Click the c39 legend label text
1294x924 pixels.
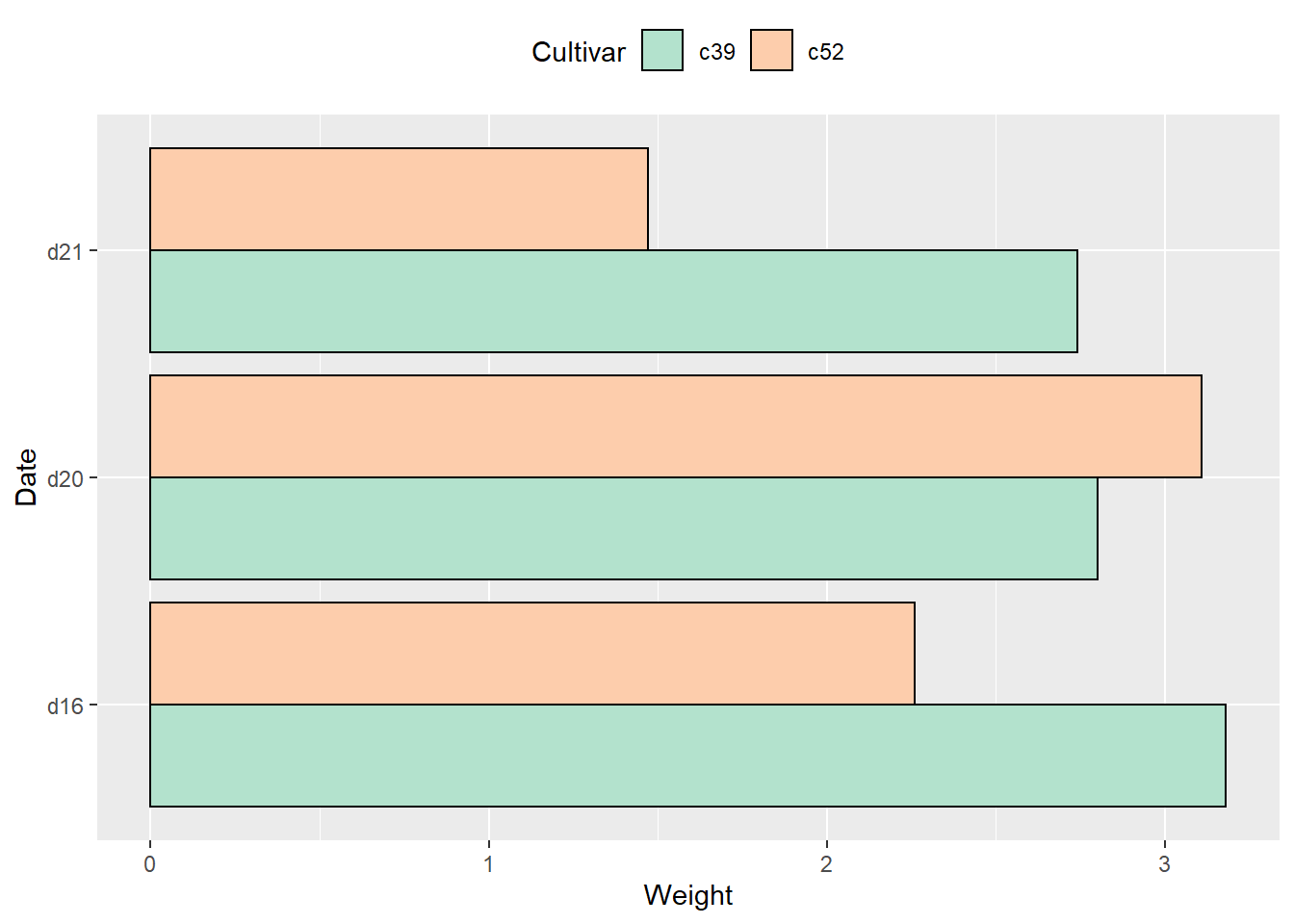pos(717,52)
